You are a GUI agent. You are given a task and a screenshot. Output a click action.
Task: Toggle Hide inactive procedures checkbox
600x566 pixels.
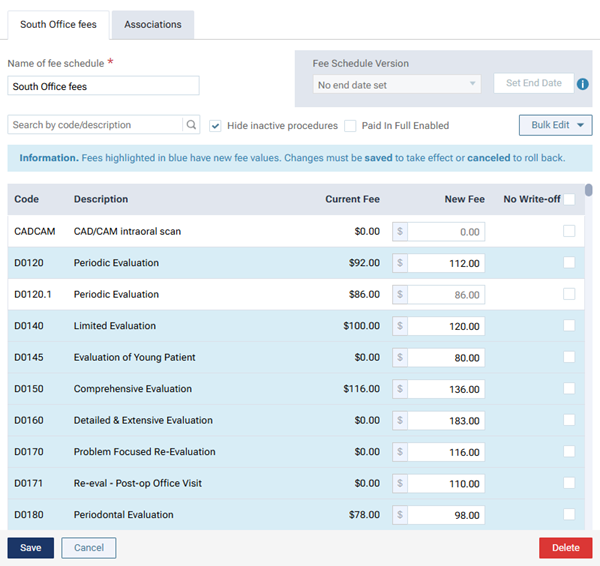(x=215, y=126)
